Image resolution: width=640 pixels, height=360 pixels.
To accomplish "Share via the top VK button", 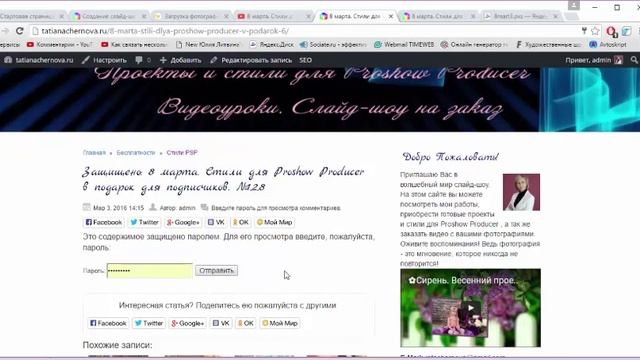I will [216, 222].
